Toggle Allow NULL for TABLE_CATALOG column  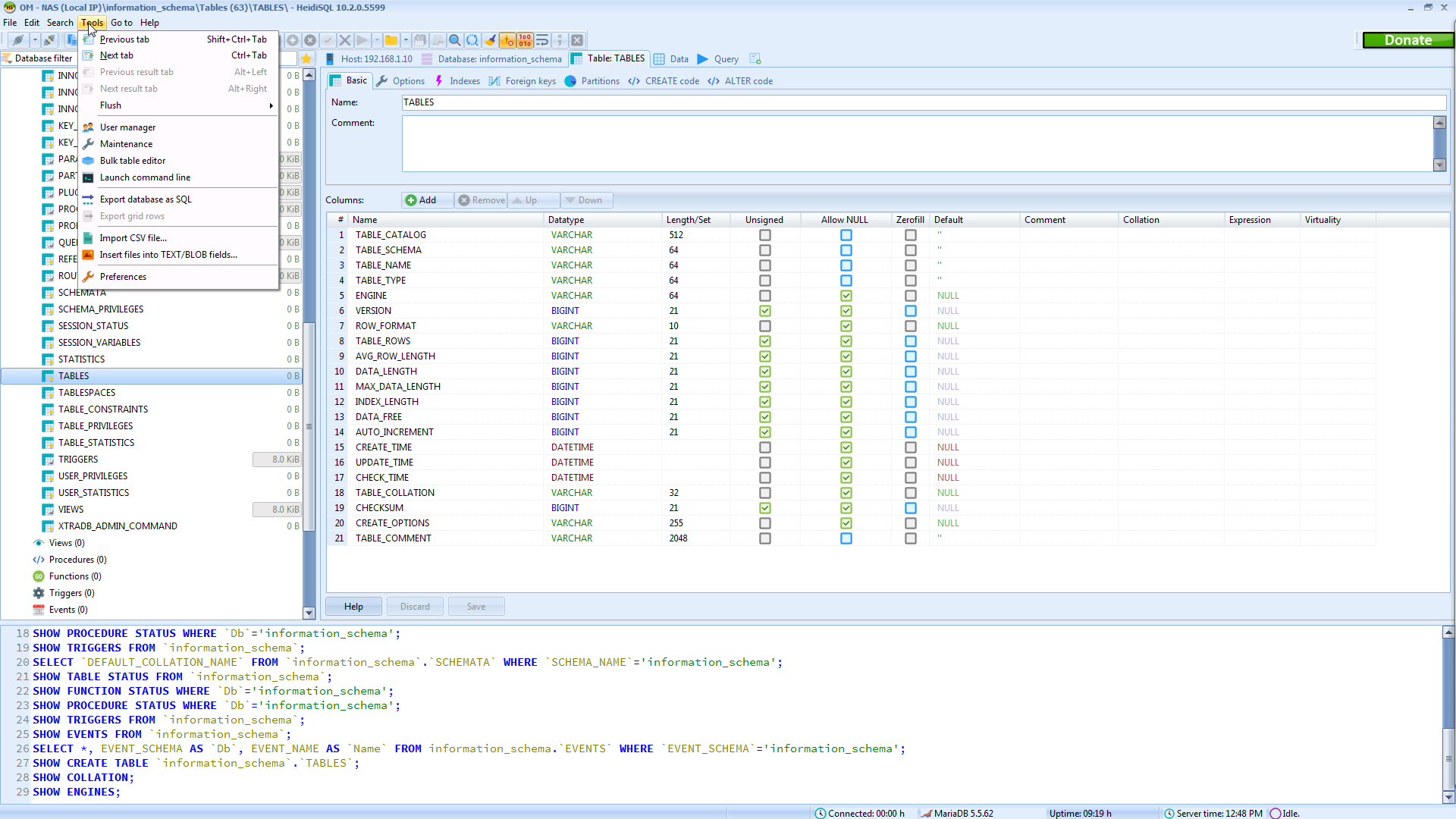[846, 235]
